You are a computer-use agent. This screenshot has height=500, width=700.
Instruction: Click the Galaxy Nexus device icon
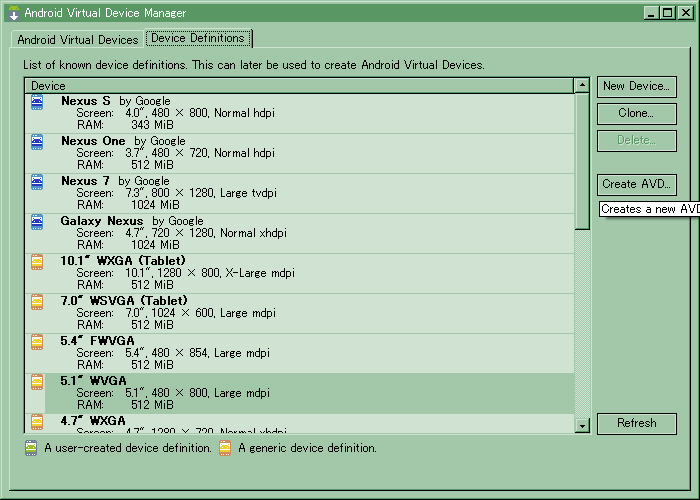click(37, 222)
